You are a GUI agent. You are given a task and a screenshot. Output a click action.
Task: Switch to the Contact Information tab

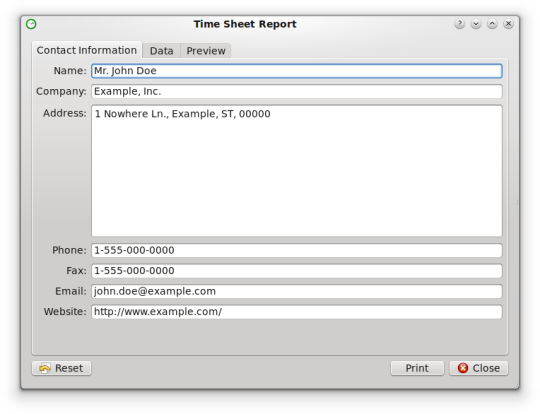tap(87, 50)
